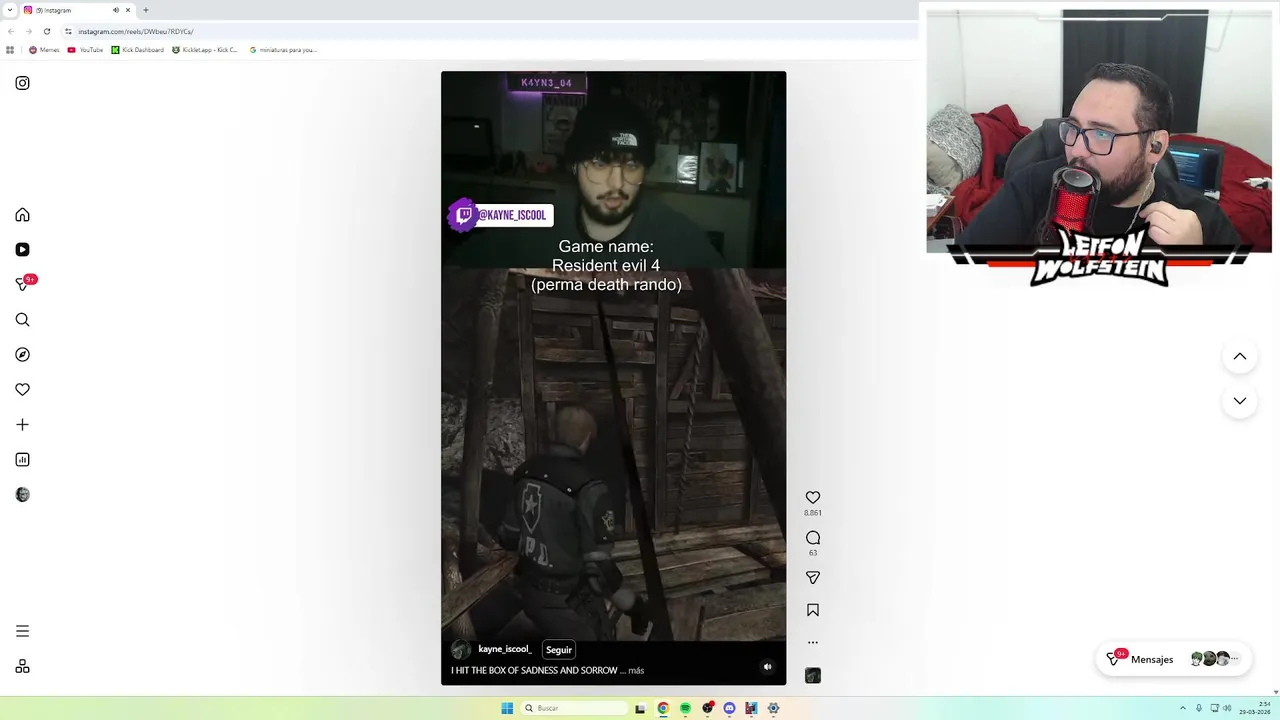Open volume control in system tray

1227,708
